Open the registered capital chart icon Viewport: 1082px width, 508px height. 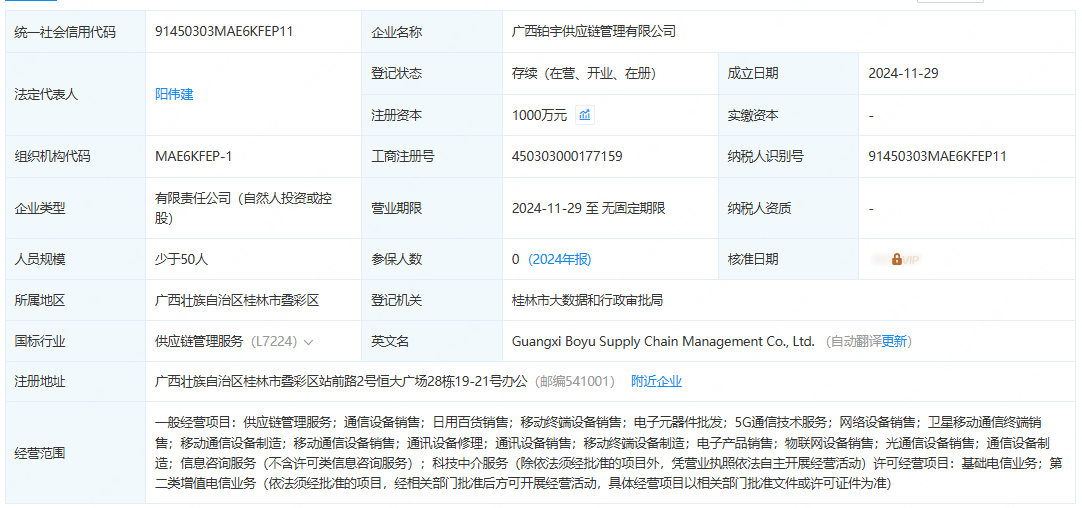584,115
